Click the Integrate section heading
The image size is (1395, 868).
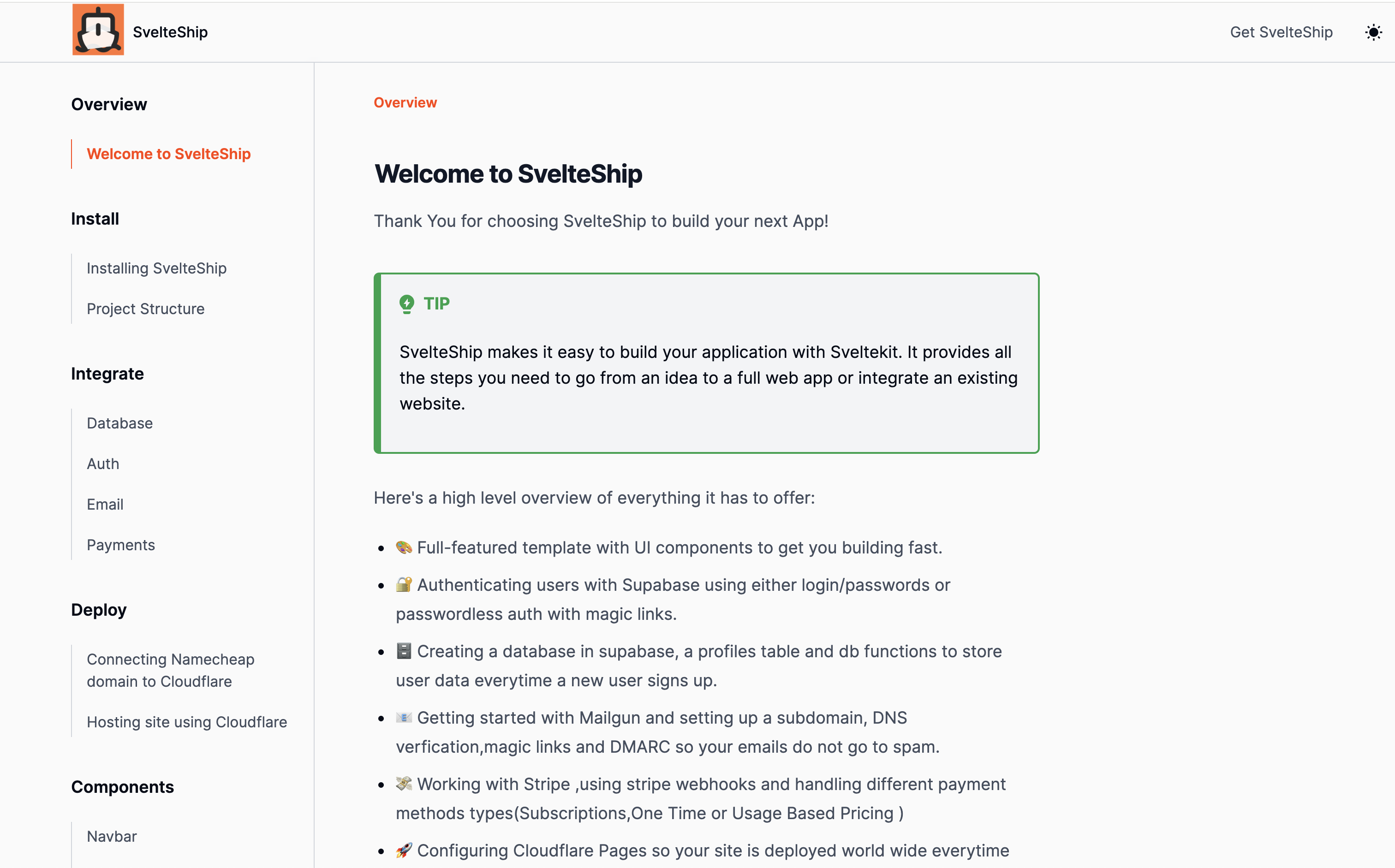(x=107, y=374)
